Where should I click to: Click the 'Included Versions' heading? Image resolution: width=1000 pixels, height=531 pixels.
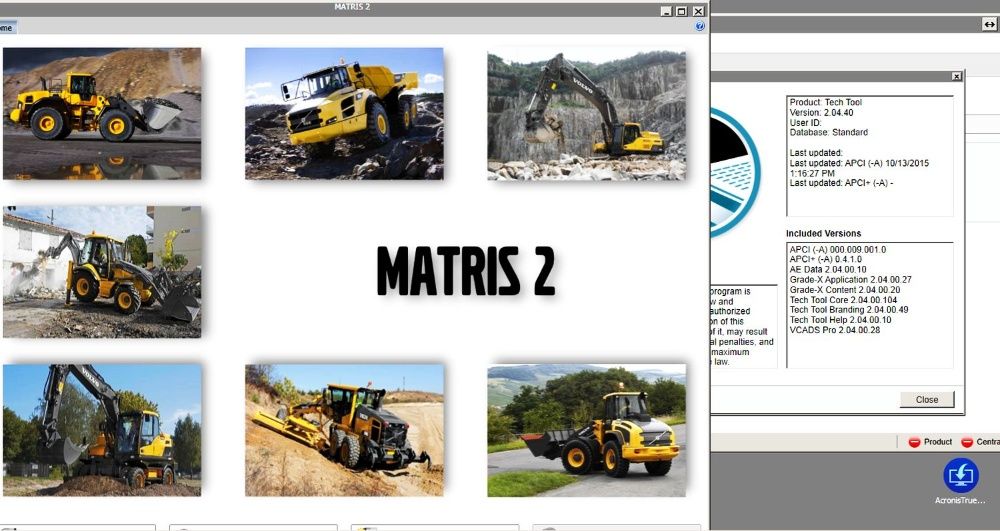coord(823,233)
